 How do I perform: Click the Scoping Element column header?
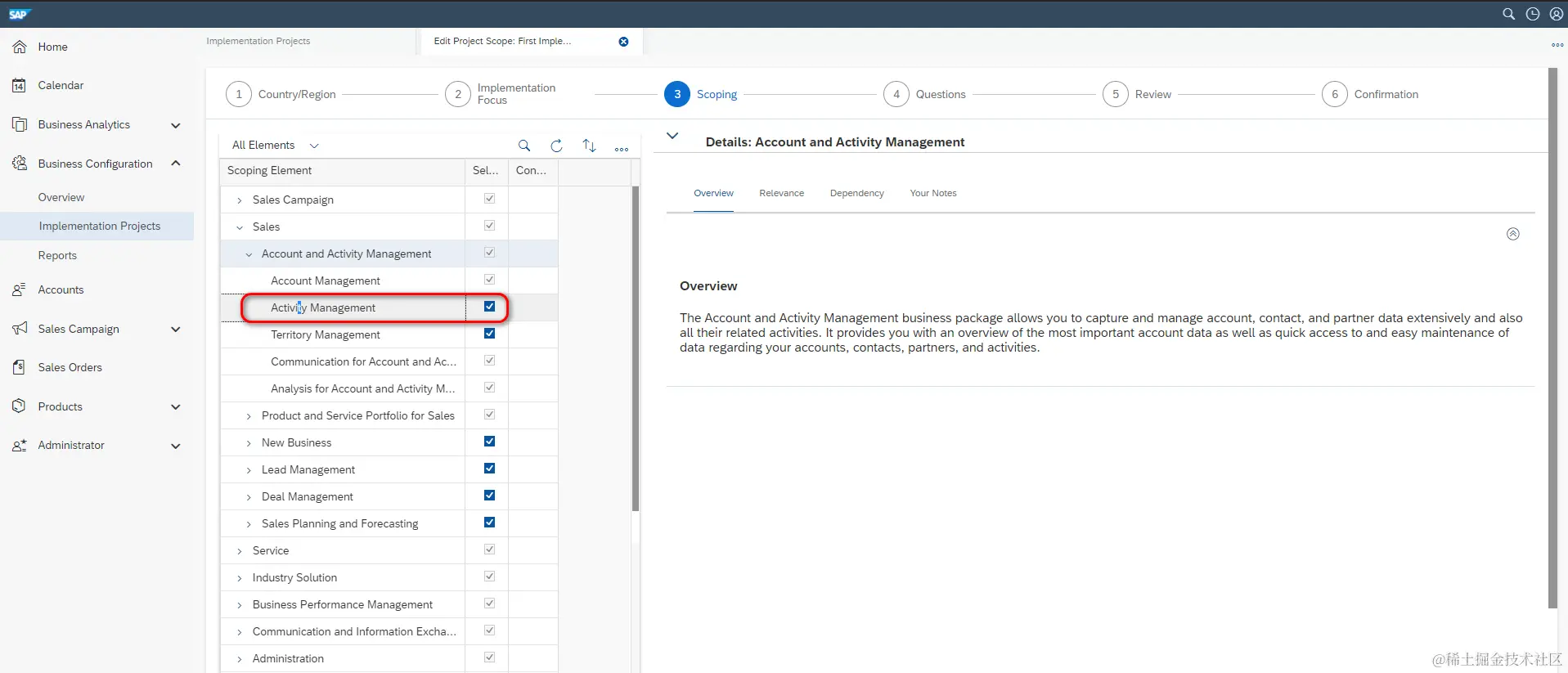pyautogui.click(x=343, y=170)
